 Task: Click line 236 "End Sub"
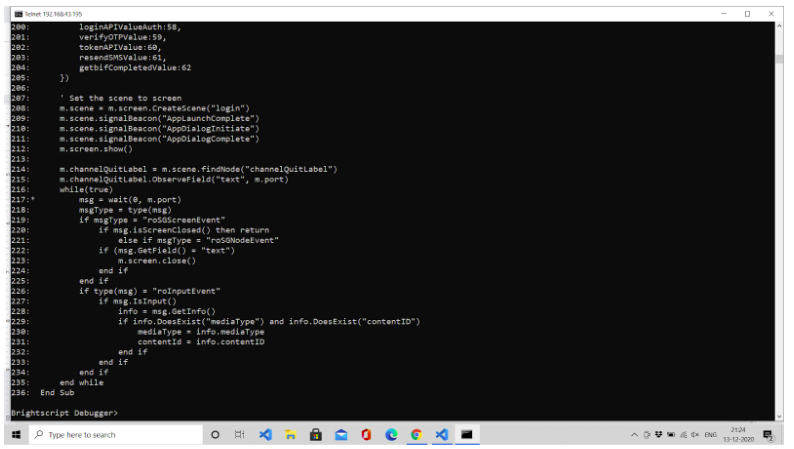57,392
